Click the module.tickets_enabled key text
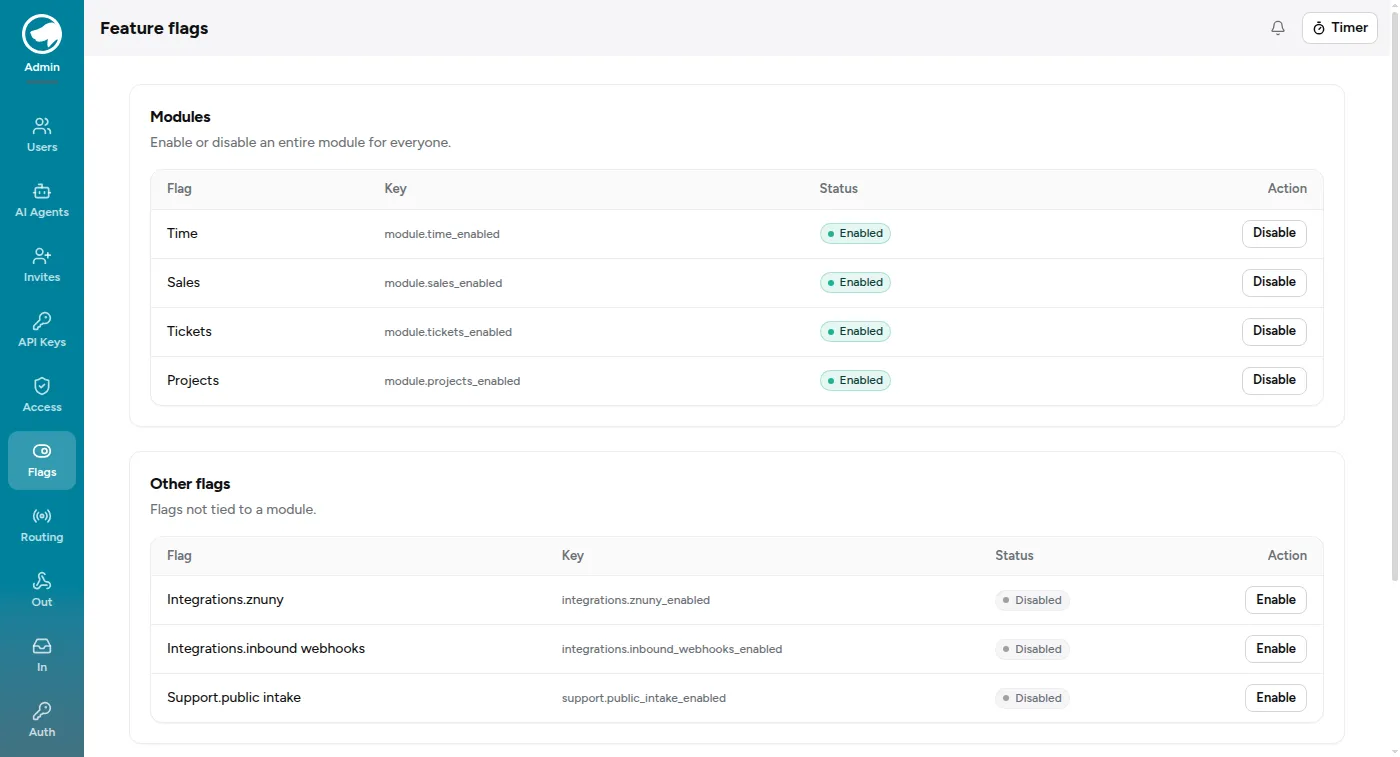Screen dimensions: 1400x757 coord(448,332)
